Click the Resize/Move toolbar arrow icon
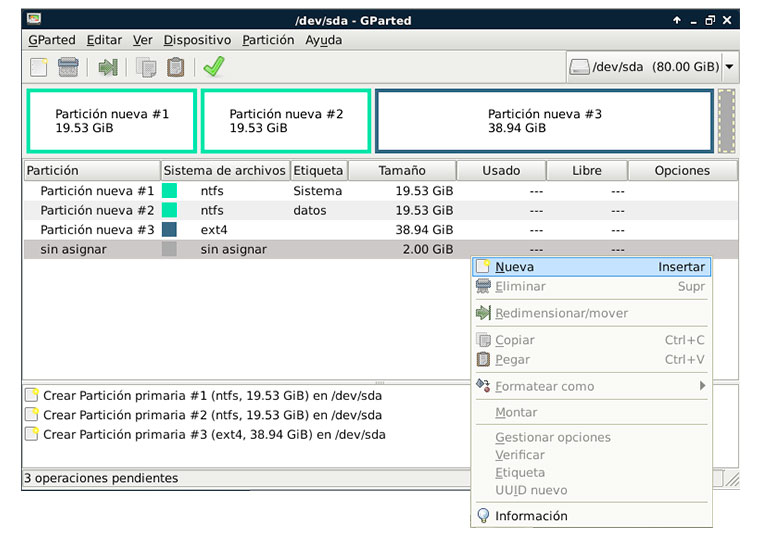The width and height of the screenshot is (760, 536). (108, 67)
